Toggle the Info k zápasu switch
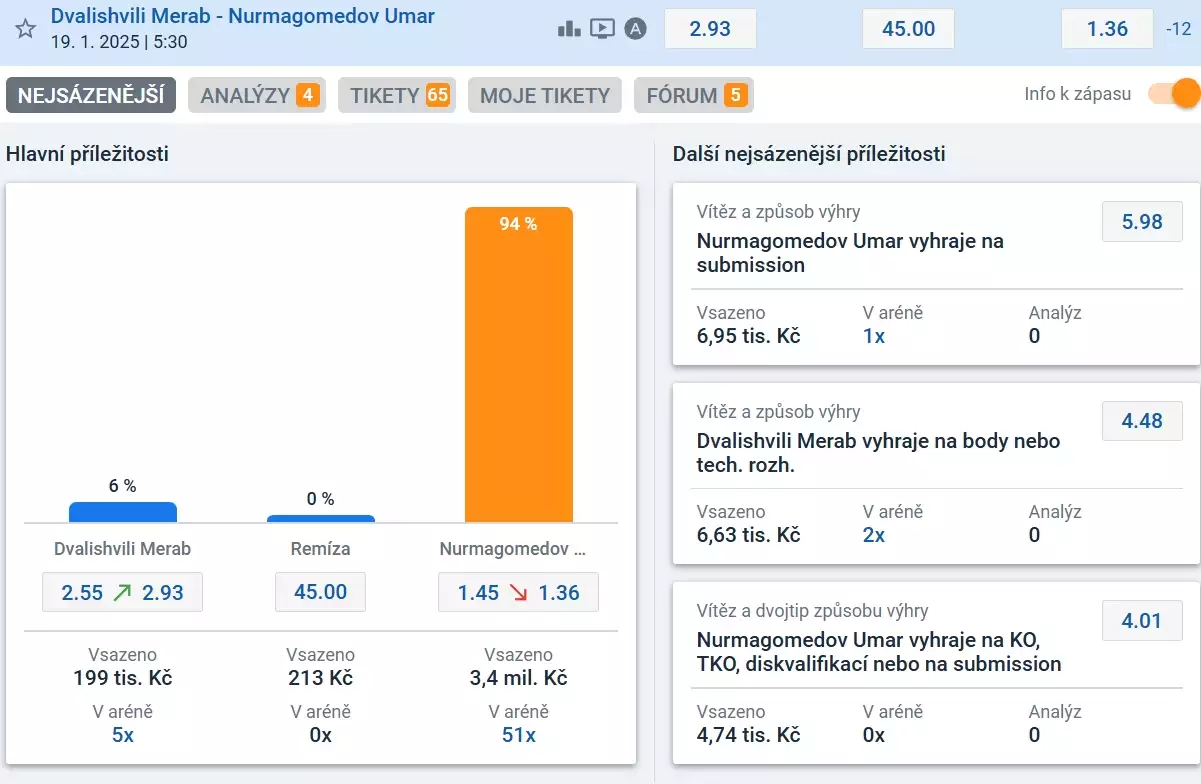The width and height of the screenshot is (1201, 784). 1173,94
